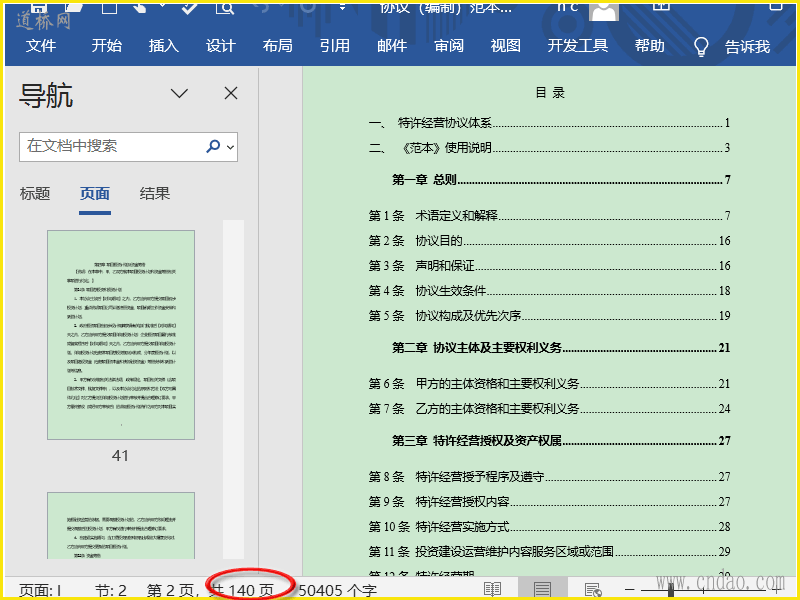Follow TOC entry 第8条 特许经营授予程序及遵守
800x600 pixels.
point(549,477)
